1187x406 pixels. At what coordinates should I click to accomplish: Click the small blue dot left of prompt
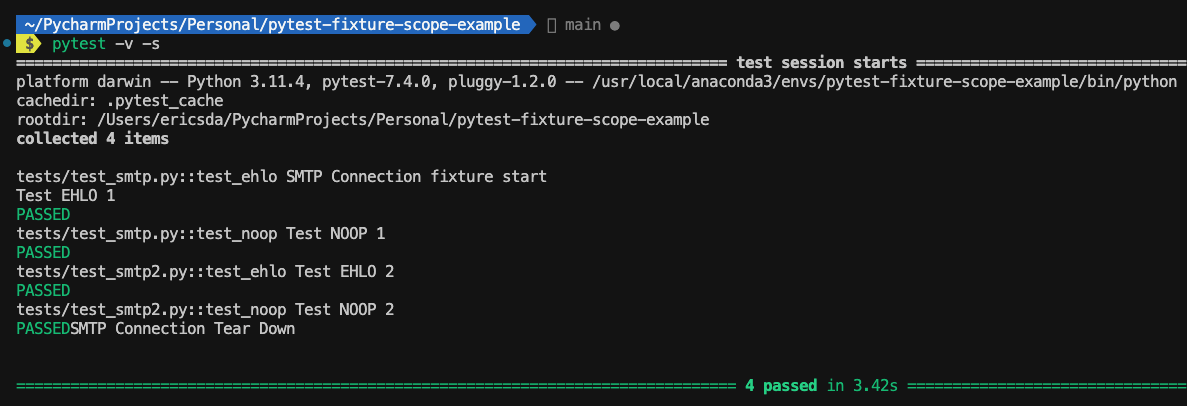7,43
